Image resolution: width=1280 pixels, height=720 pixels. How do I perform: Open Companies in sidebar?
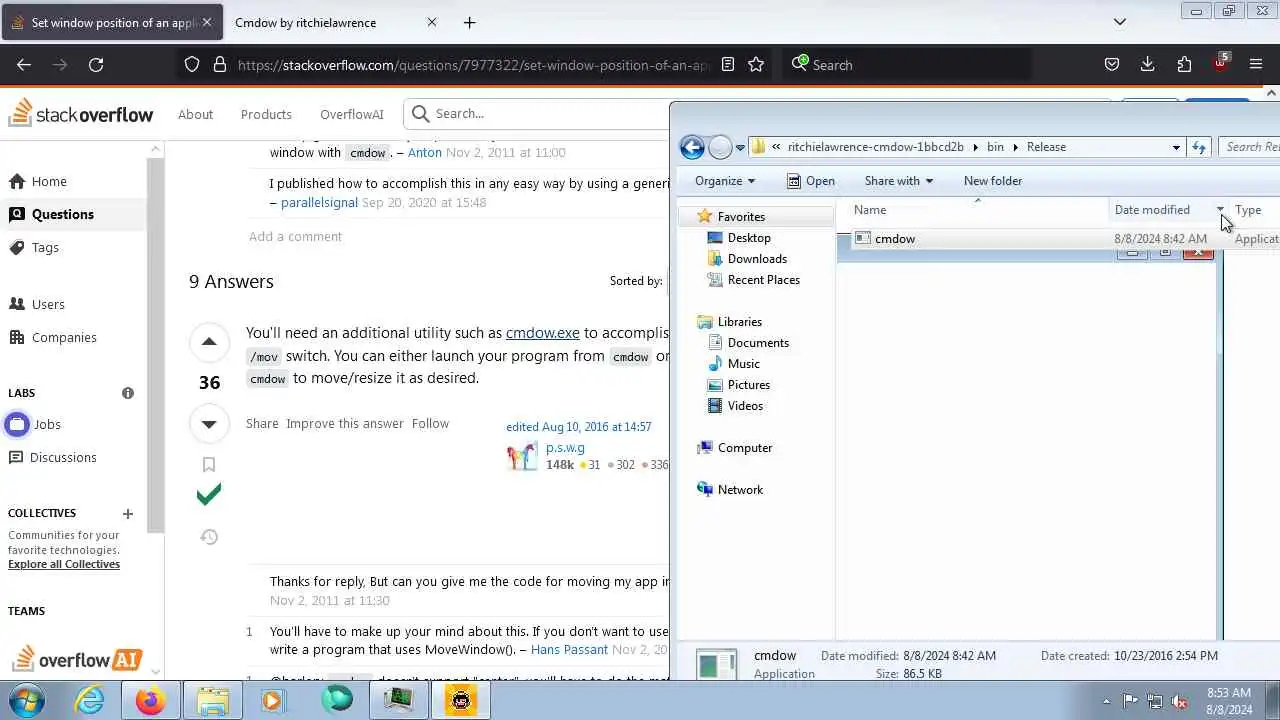(64, 337)
